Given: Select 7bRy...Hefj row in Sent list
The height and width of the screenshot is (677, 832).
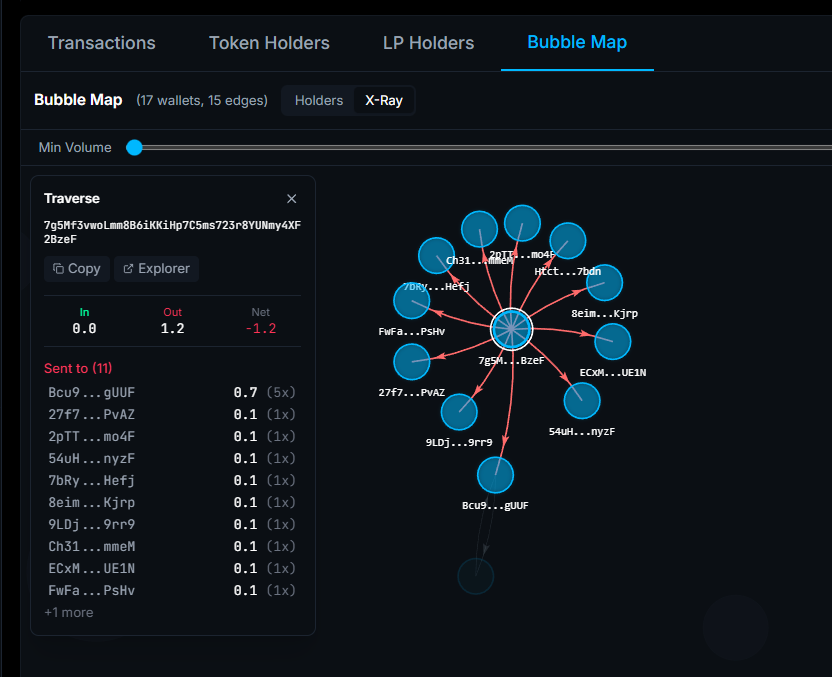Looking at the screenshot, I should (172, 480).
